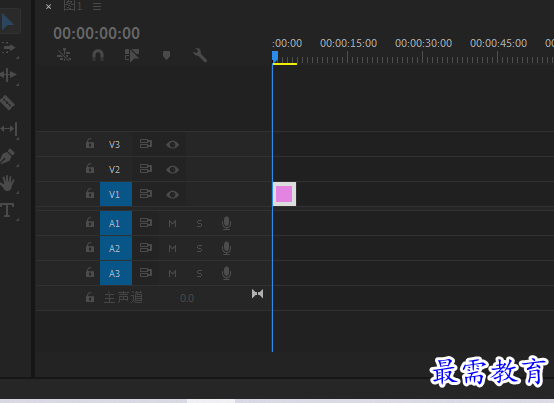The height and width of the screenshot is (403, 554).
Task: Close the sequence tab
Action: pyautogui.click(x=48, y=7)
